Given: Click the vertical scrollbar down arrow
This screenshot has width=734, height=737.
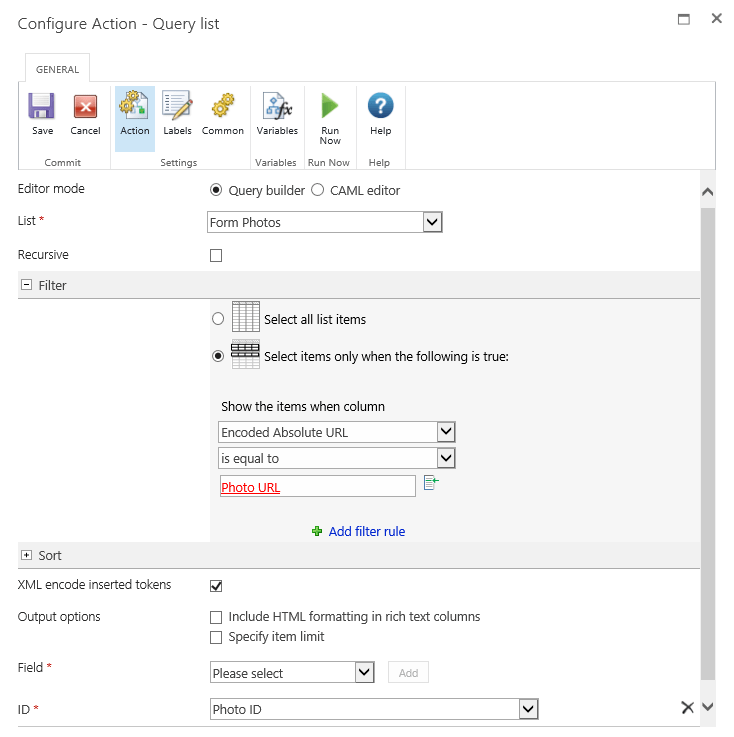Looking at the screenshot, I should tap(707, 707).
